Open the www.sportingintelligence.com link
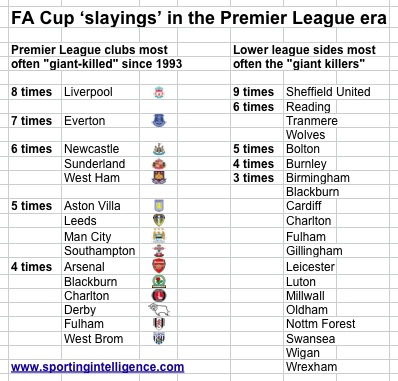The width and height of the screenshot is (398, 381). (97, 367)
